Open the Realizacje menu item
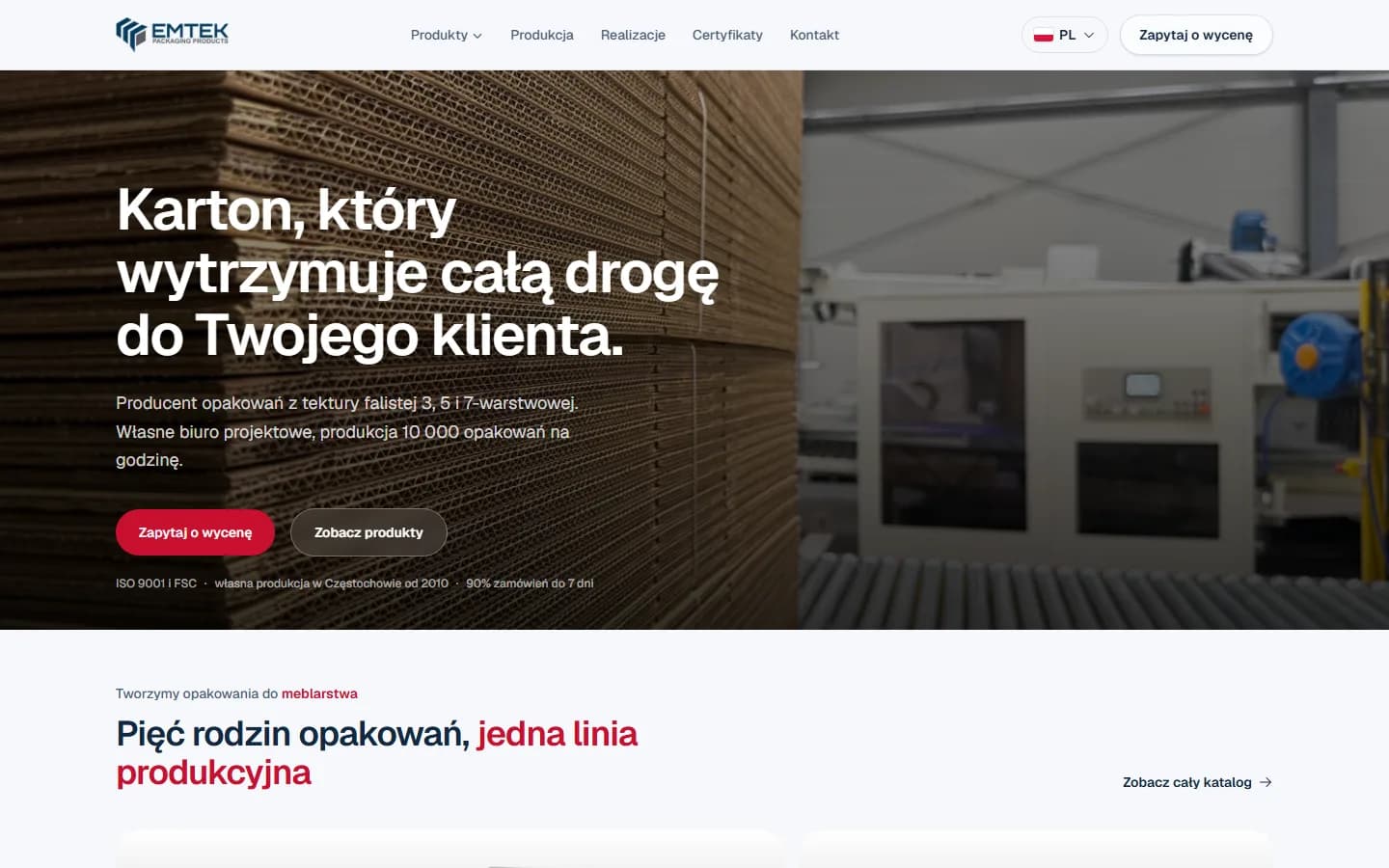Image resolution: width=1389 pixels, height=868 pixels. (633, 35)
